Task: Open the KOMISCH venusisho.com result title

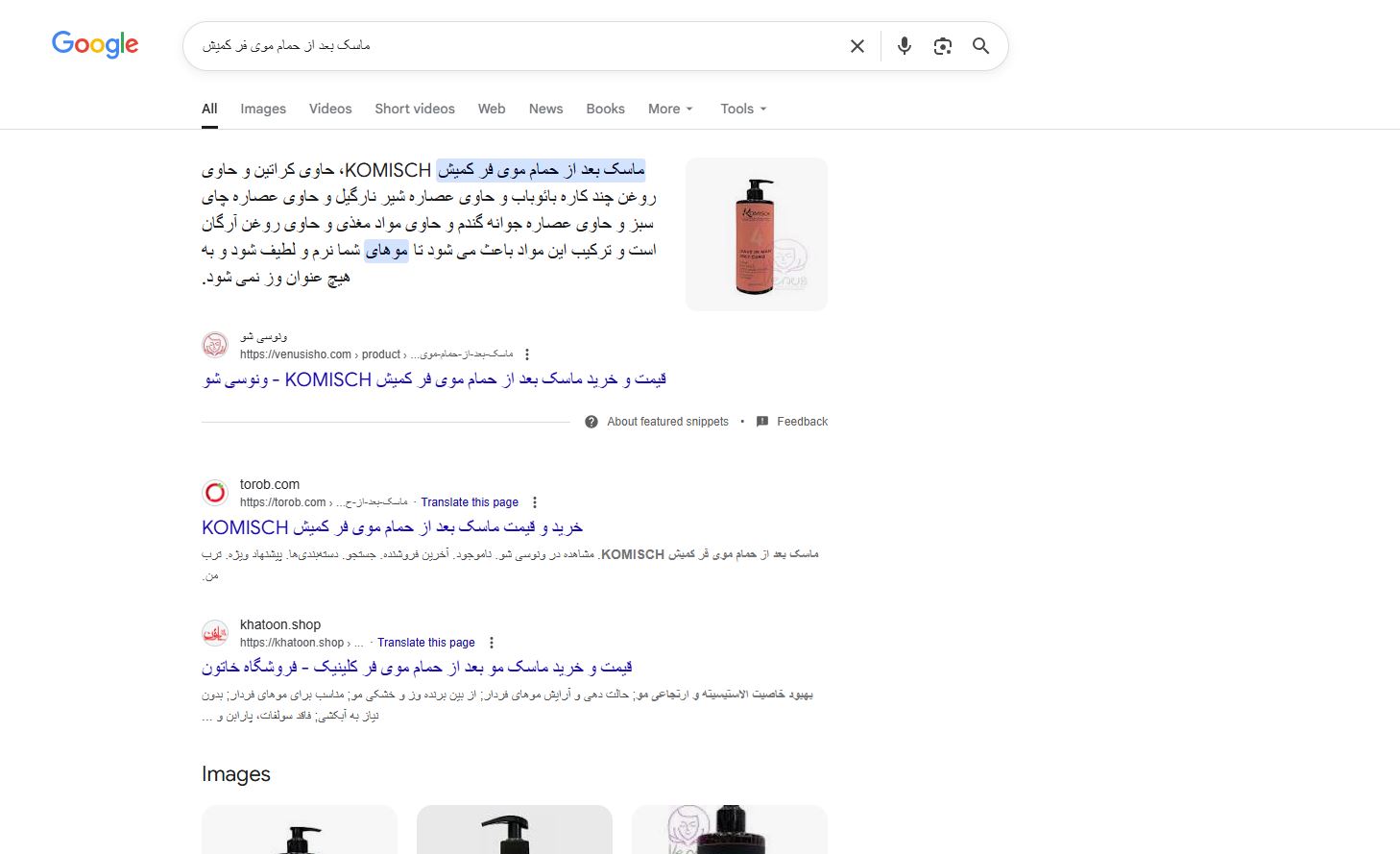Action: [434, 379]
